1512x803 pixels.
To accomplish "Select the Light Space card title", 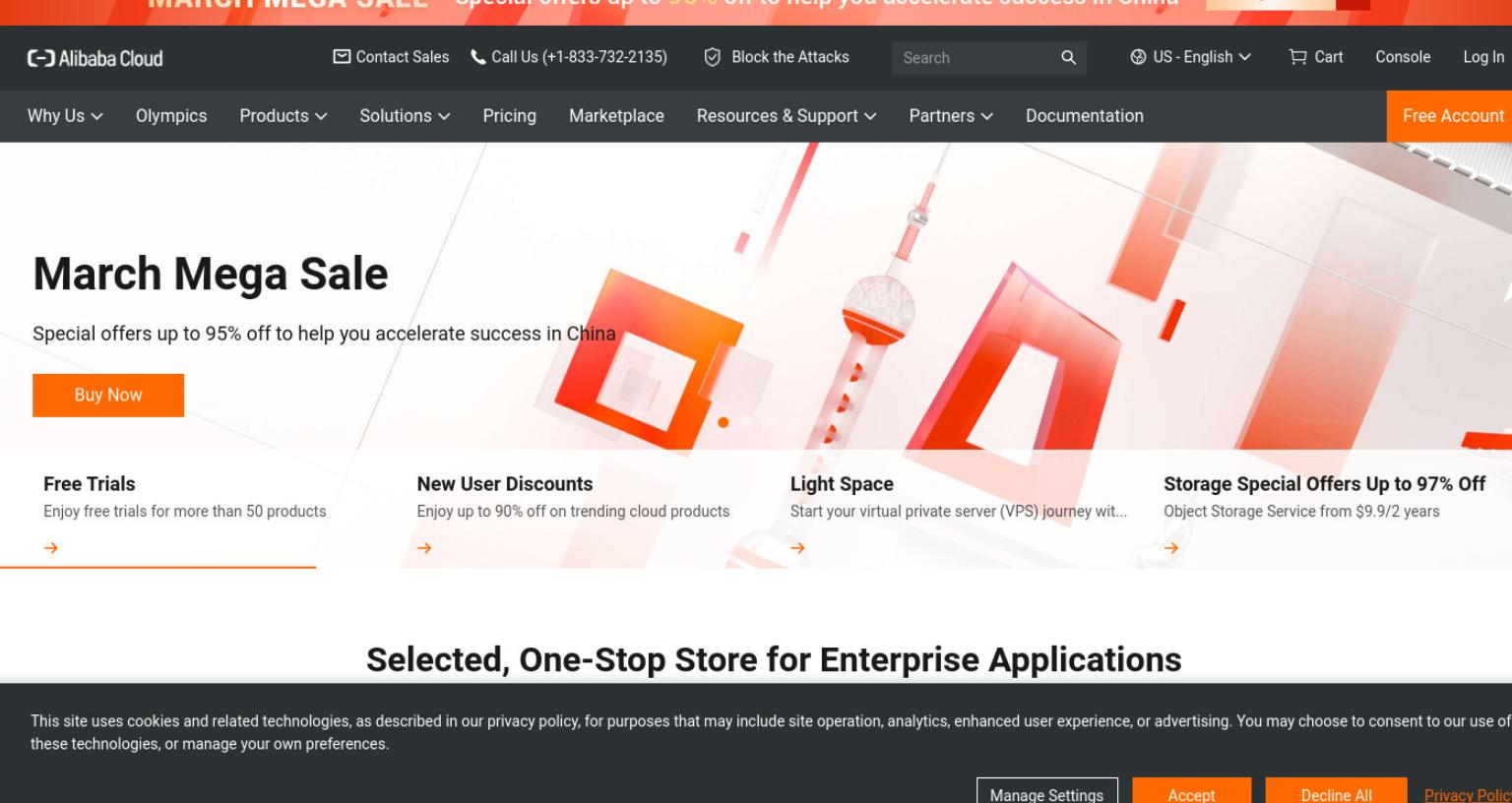I will point(842,484).
